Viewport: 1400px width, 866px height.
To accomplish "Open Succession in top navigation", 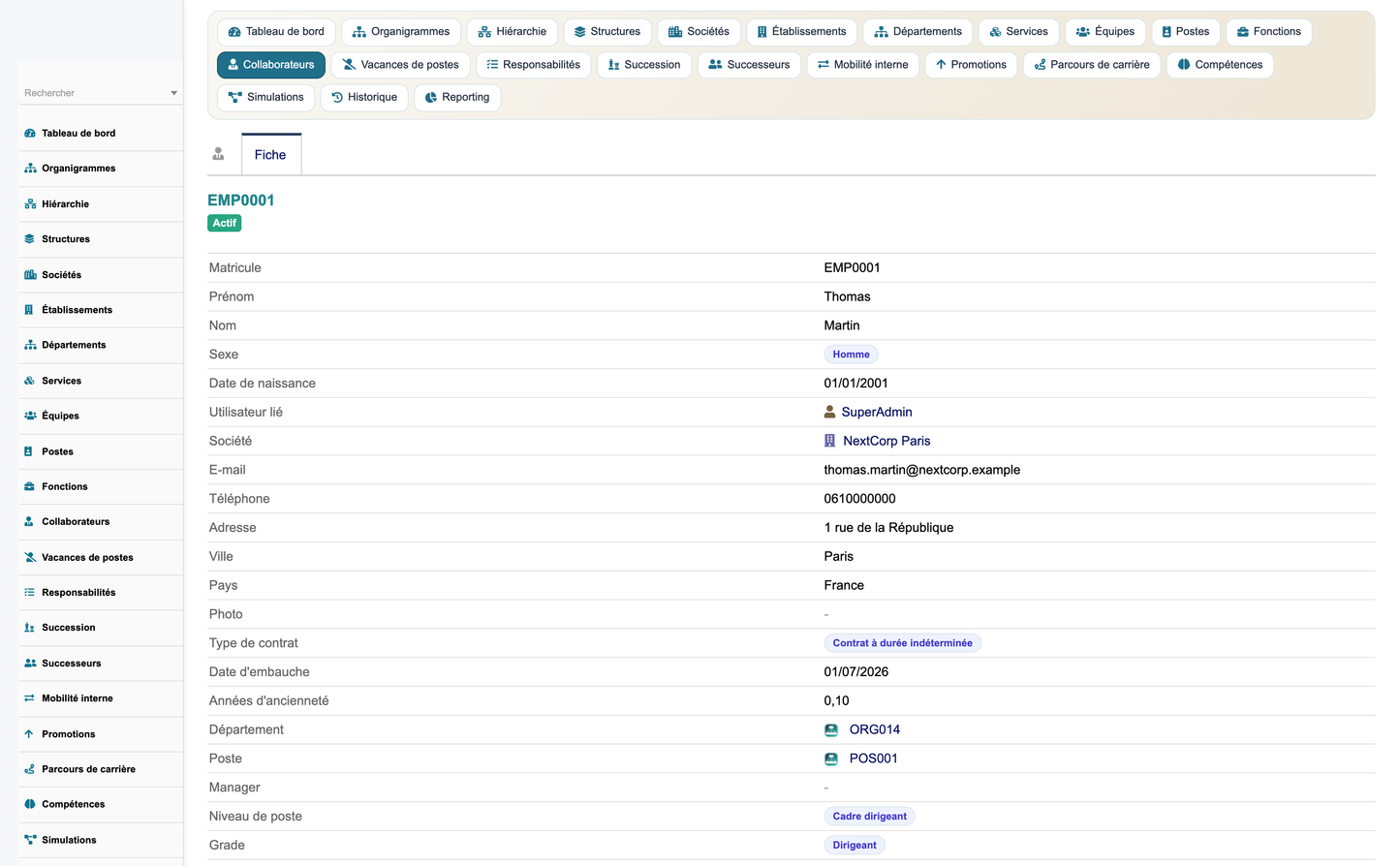I will click(x=644, y=65).
